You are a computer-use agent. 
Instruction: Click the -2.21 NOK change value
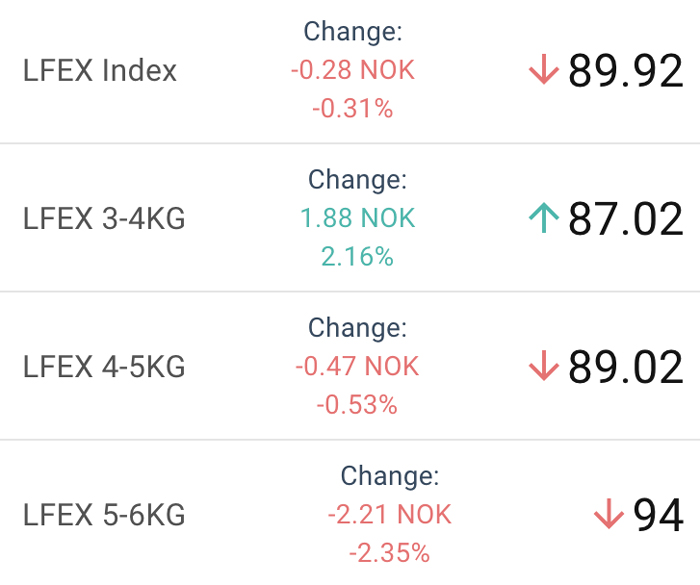tap(390, 514)
